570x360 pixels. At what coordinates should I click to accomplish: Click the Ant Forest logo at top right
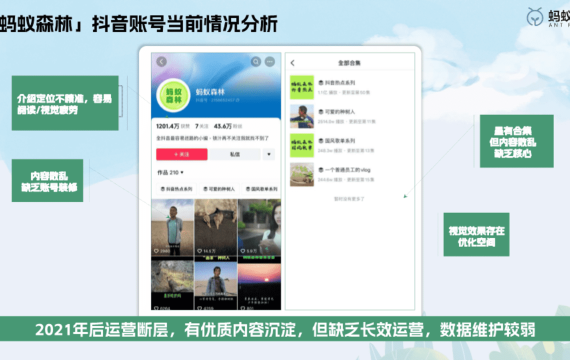(x=535, y=17)
